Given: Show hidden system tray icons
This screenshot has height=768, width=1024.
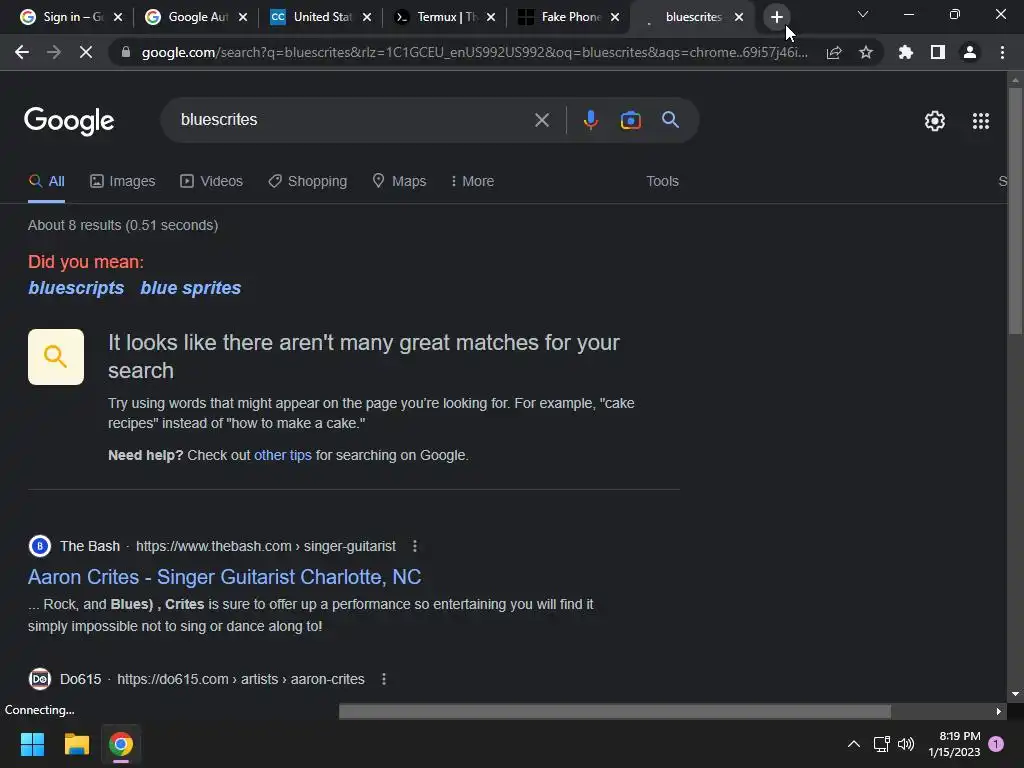Looking at the screenshot, I should pos(854,744).
